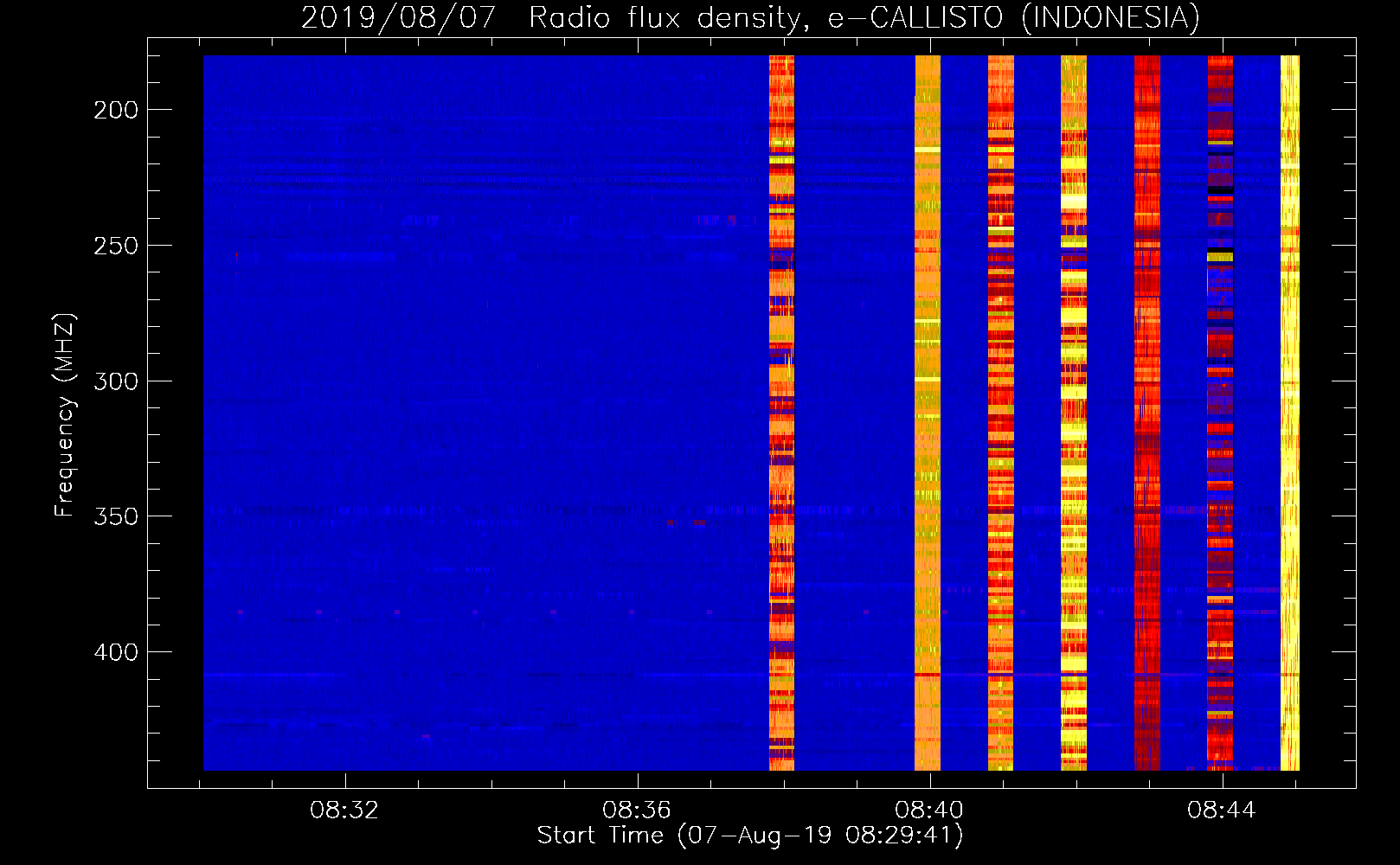The width and height of the screenshot is (1400, 865).
Task: Select the 400 frequency axis label
Action: pos(116,652)
